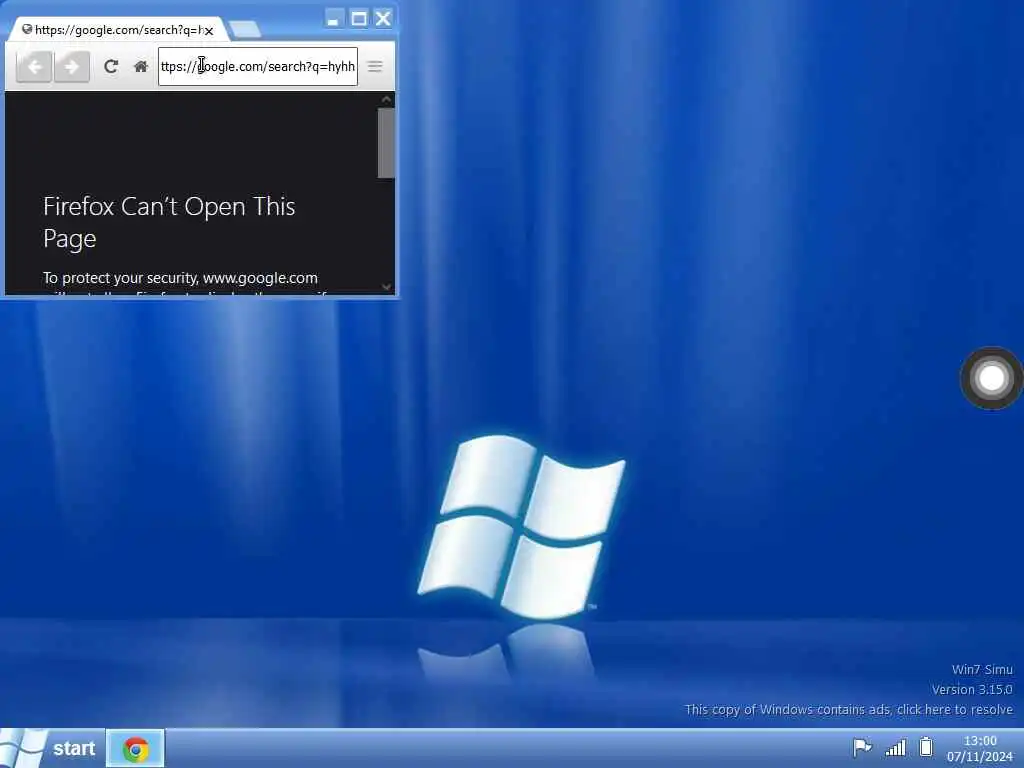Click the scrollbar up arrow
The height and width of the screenshot is (768, 1024).
[x=386, y=99]
